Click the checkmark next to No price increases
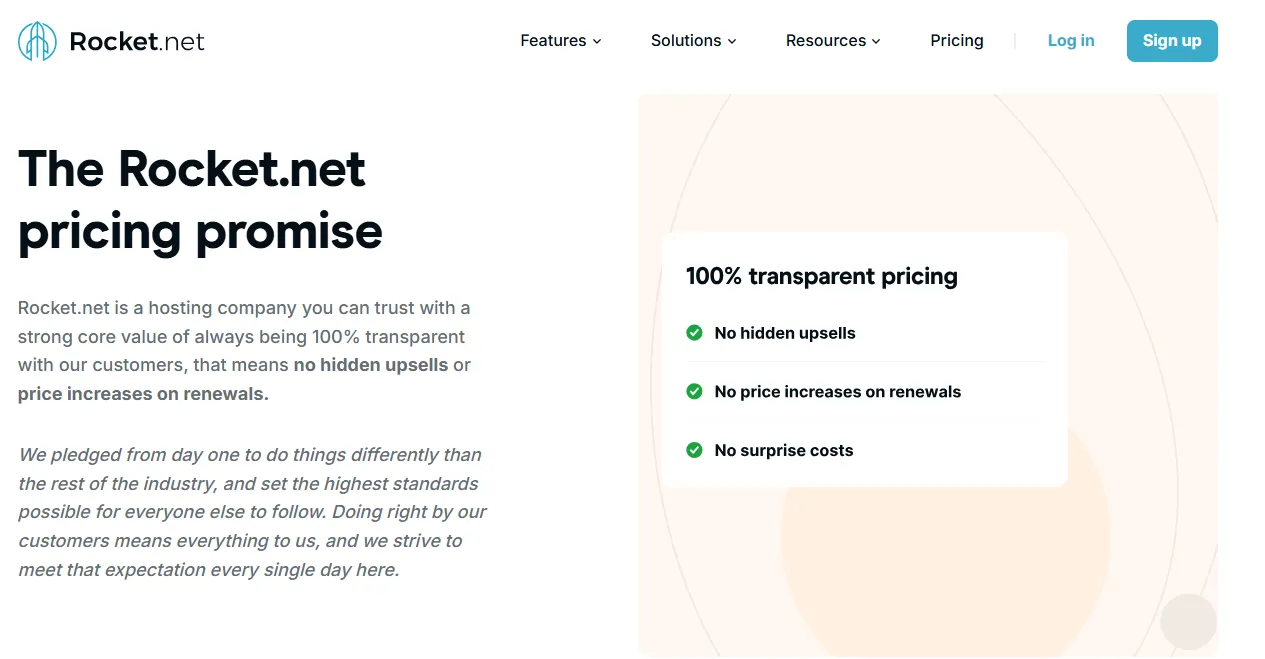 (694, 391)
